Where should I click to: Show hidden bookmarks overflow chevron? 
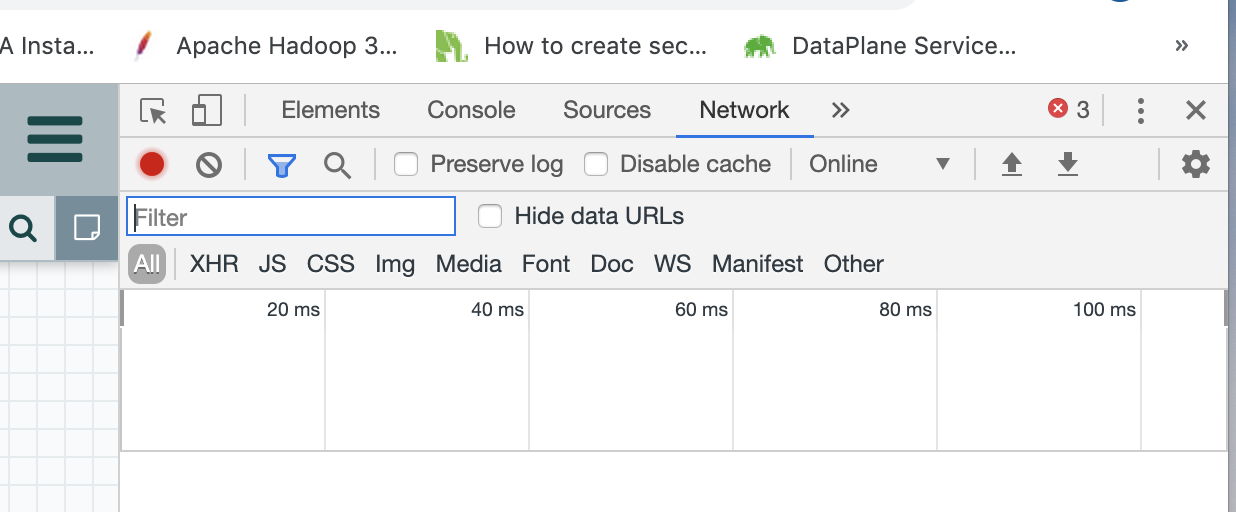click(1182, 45)
